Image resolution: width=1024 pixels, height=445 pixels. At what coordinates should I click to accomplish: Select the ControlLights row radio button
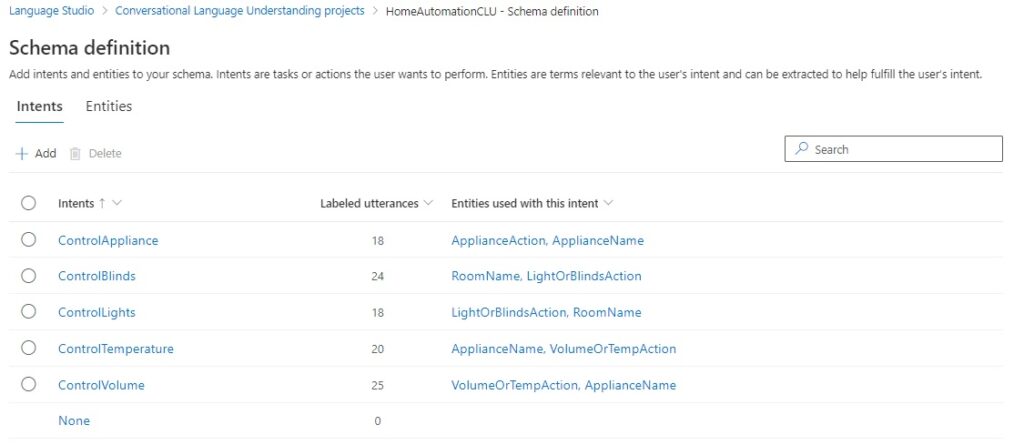click(x=28, y=312)
